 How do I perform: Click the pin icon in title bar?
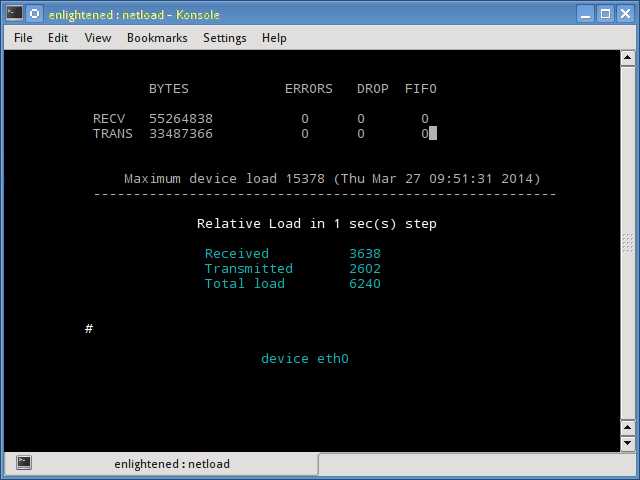[35, 14]
